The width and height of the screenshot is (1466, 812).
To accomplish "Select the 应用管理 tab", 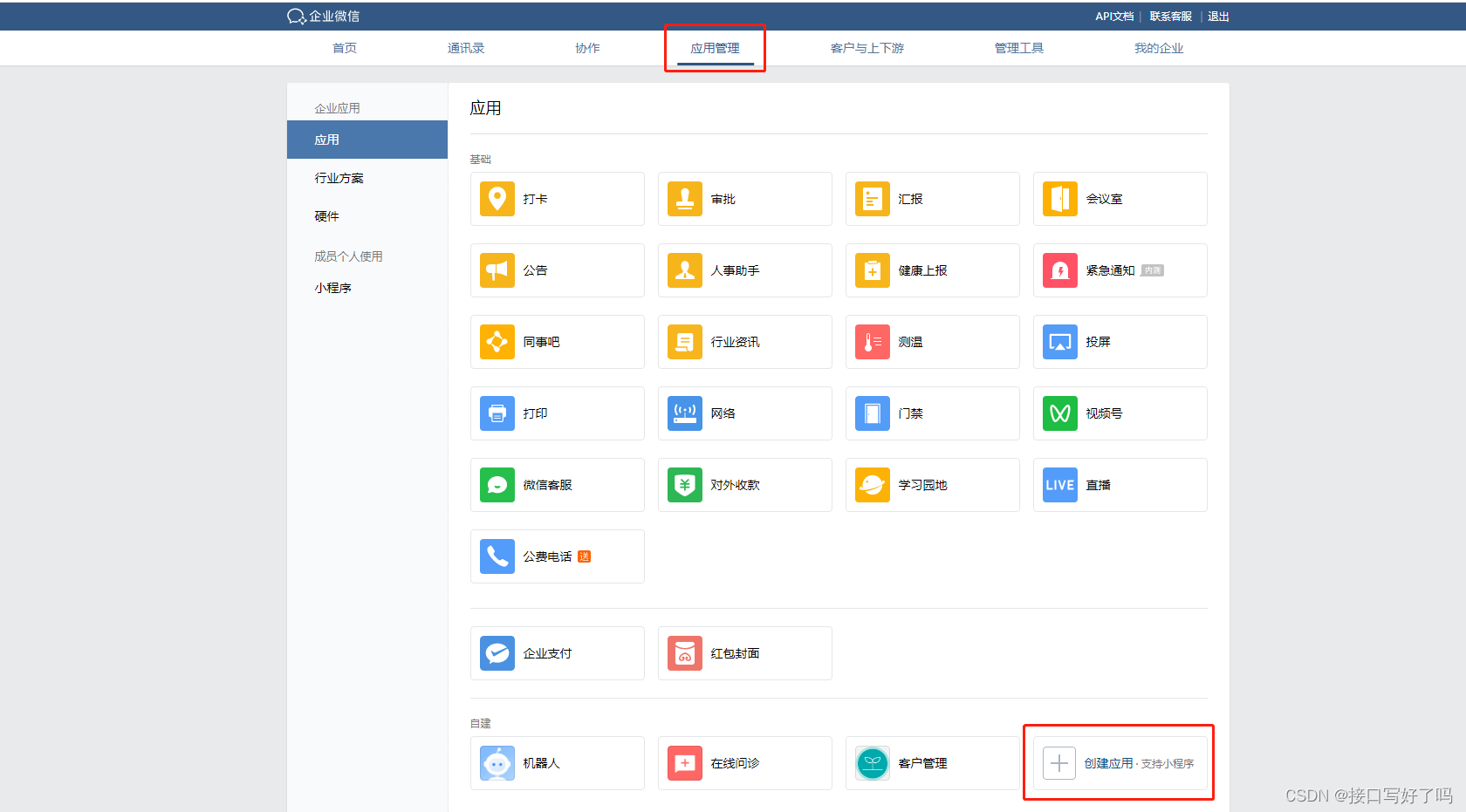I will pos(716,48).
